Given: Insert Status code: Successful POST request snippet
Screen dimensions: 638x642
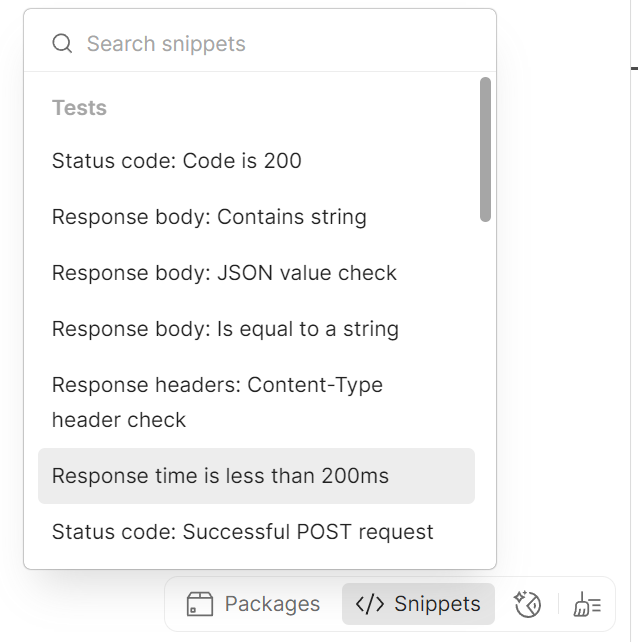Looking at the screenshot, I should tap(243, 532).
